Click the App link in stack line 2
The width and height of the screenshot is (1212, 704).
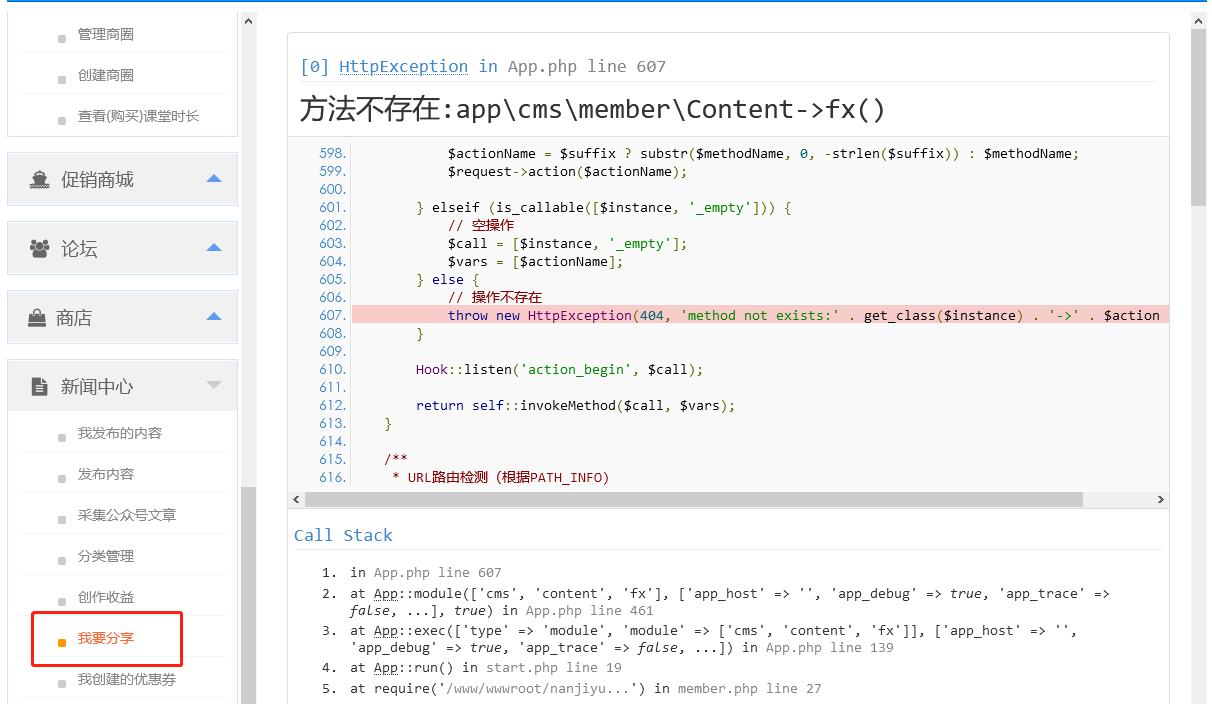386,594
